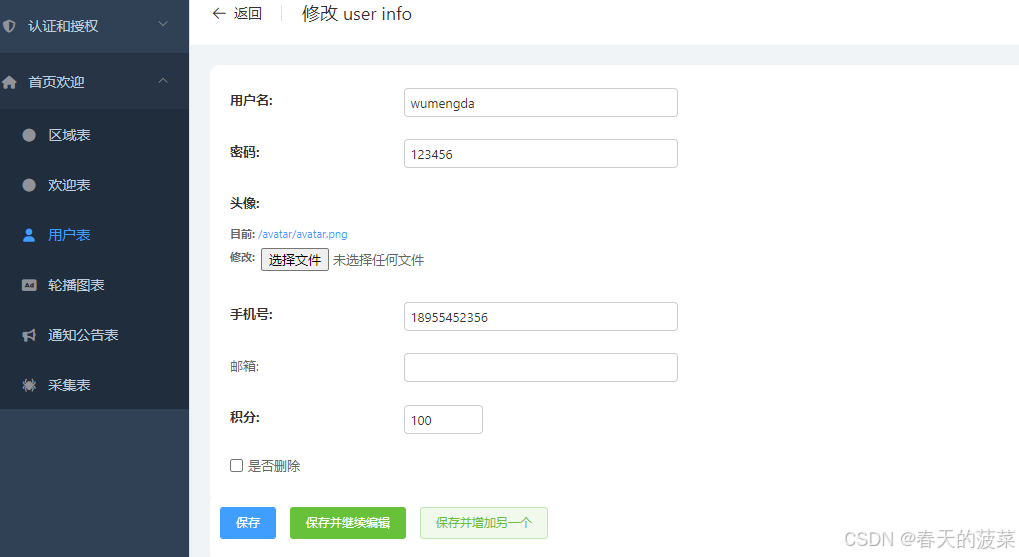Image resolution: width=1019 pixels, height=557 pixels.
Task: Click the 是否删除 checkbox label
Action: [x=274, y=466]
